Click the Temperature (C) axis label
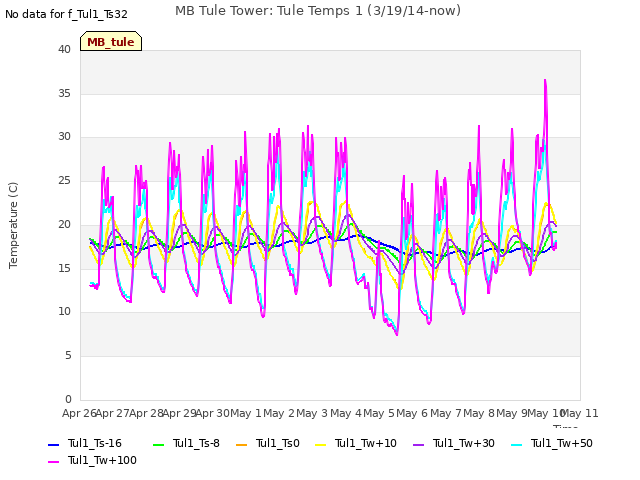Image resolution: width=640 pixels, height=480 pixels. pyautogui.click(x=13, y=225)
